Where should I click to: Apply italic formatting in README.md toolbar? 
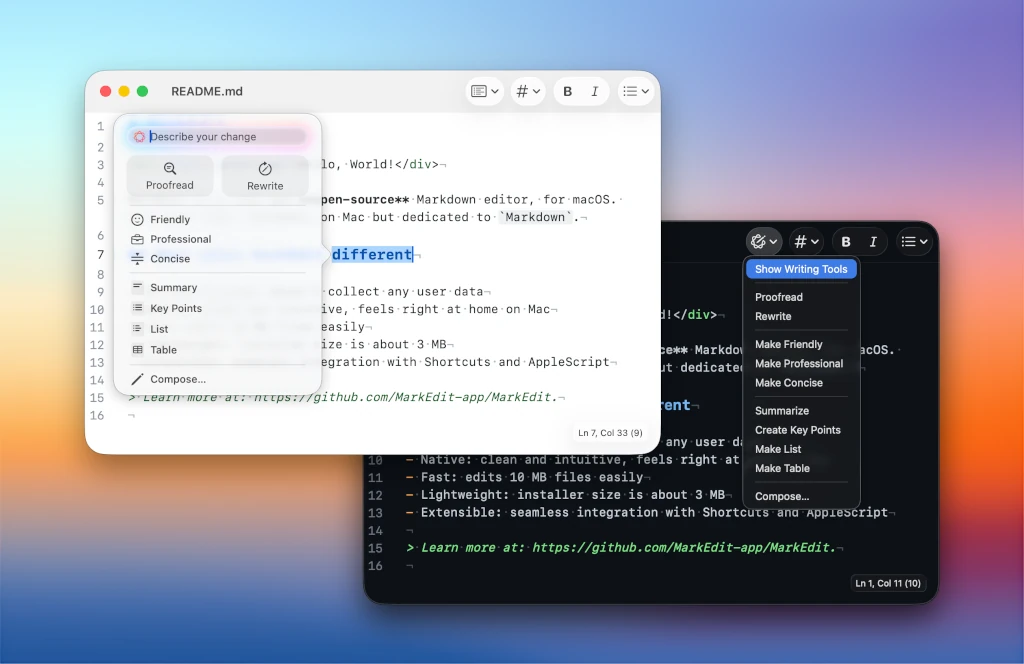pyautogui.click(x=595, y=91)
